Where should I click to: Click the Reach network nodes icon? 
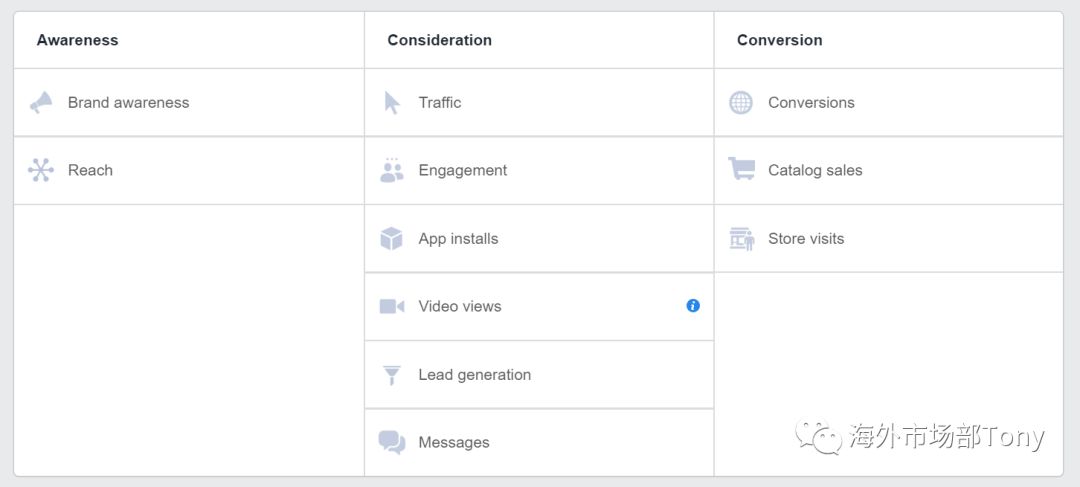[41, 170]
